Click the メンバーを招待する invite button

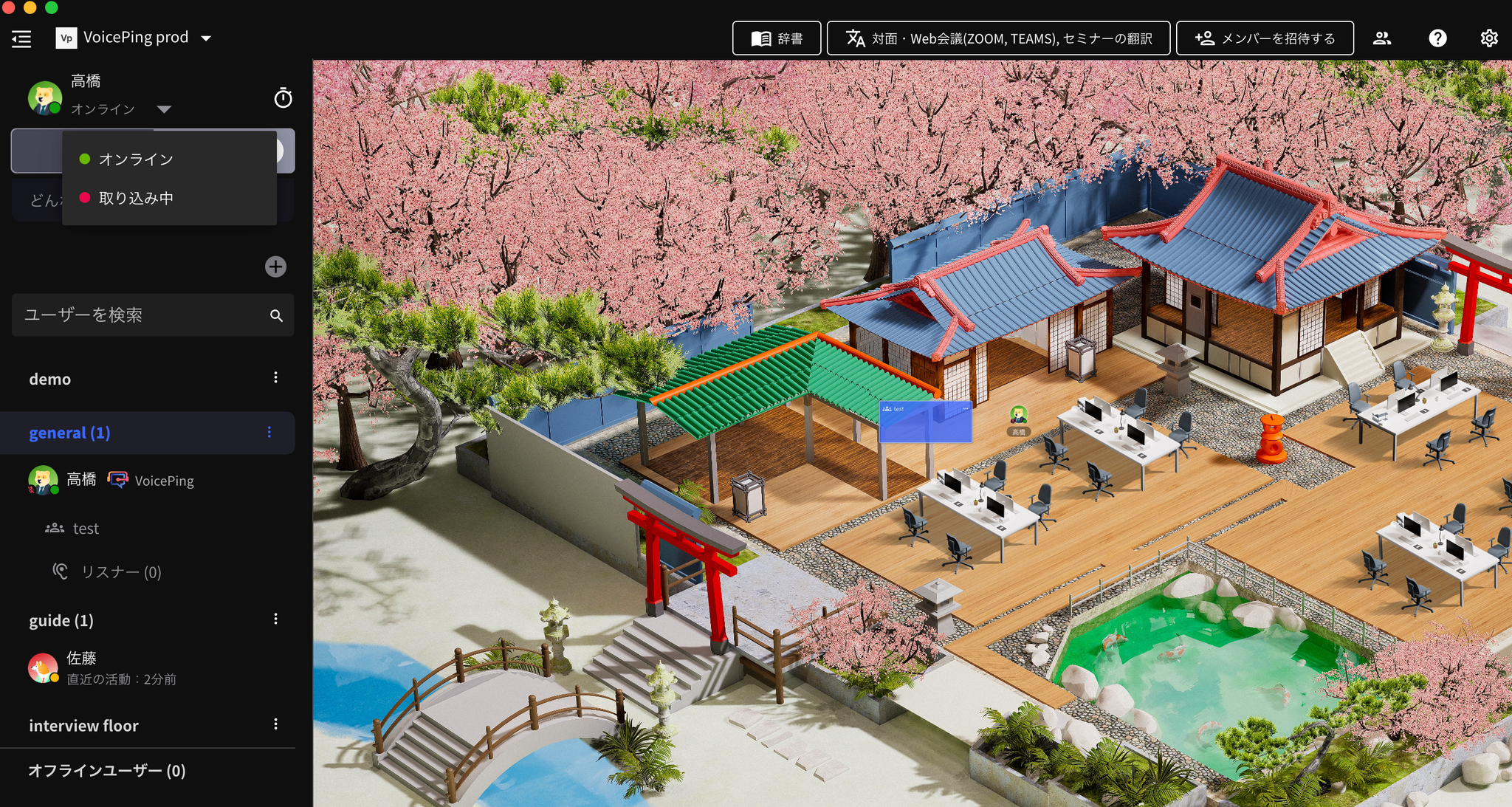(x=1264, y=38)
